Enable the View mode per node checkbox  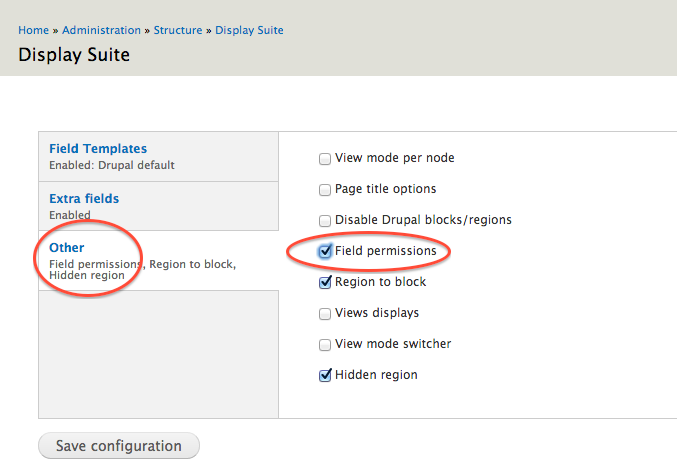pyautogui.click(x=325, y=158)
